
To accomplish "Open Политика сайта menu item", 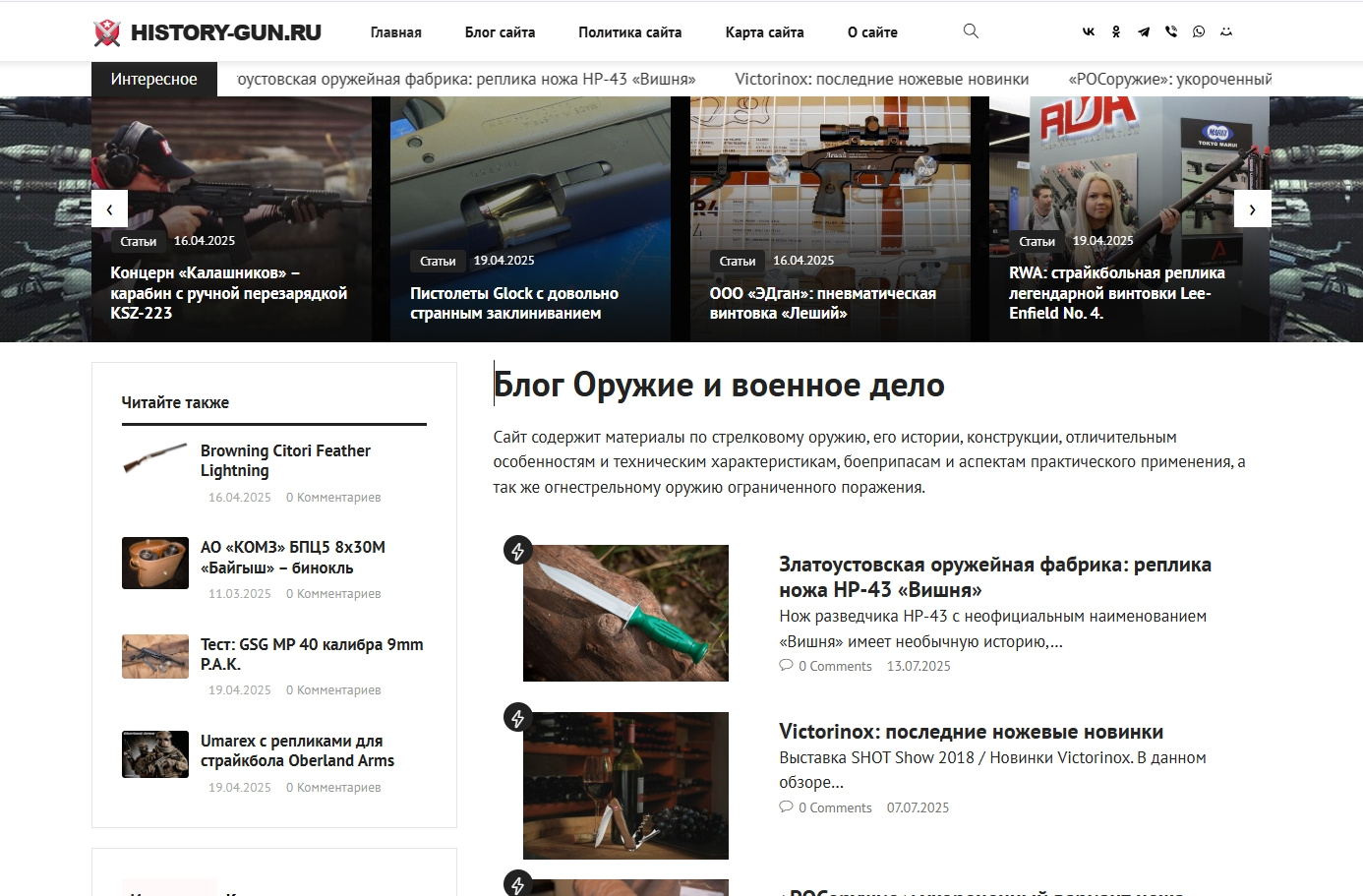I will (630, 32).
